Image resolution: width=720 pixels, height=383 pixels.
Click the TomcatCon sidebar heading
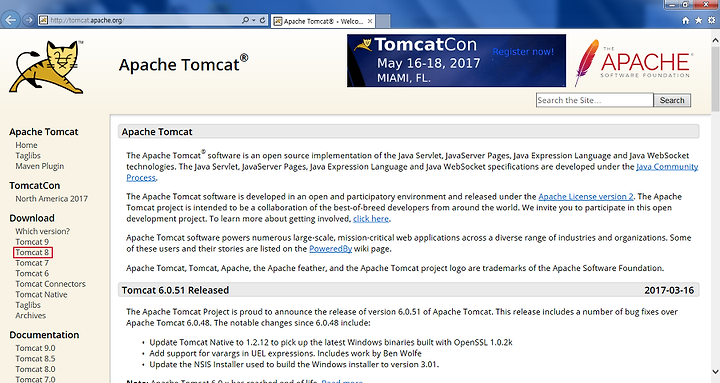pos(34,186)
